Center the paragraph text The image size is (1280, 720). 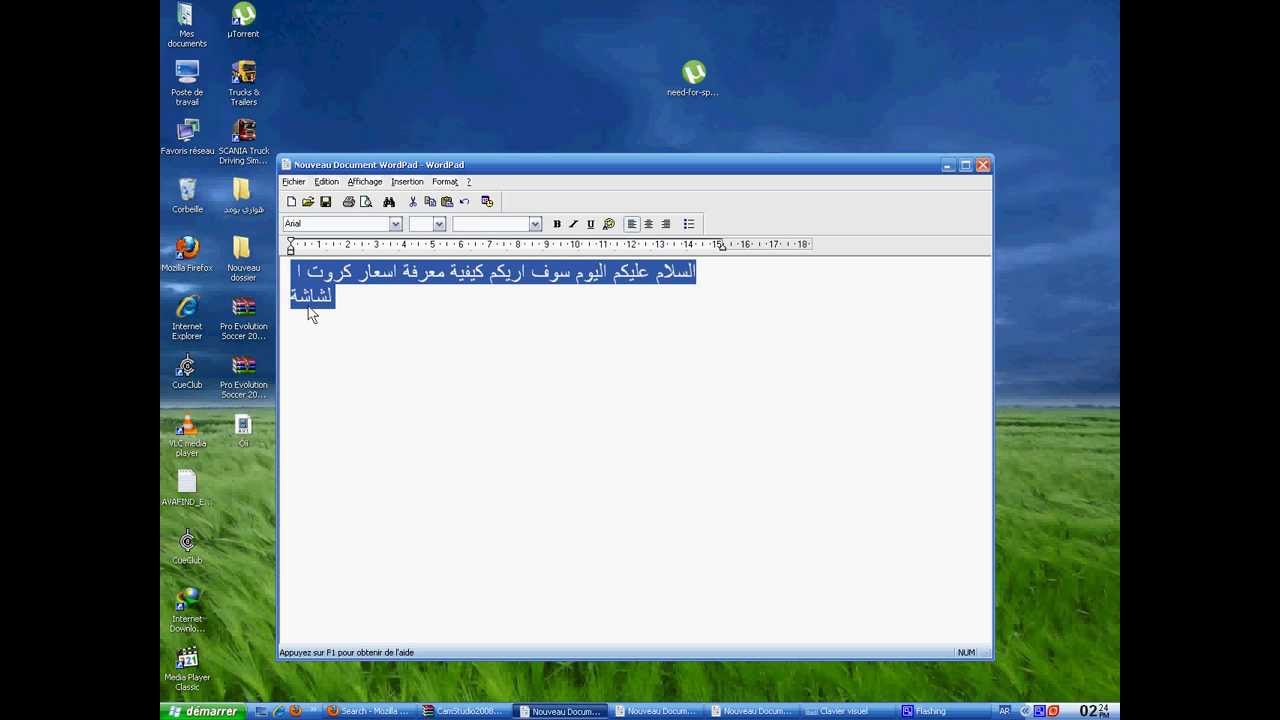point(648,224)
